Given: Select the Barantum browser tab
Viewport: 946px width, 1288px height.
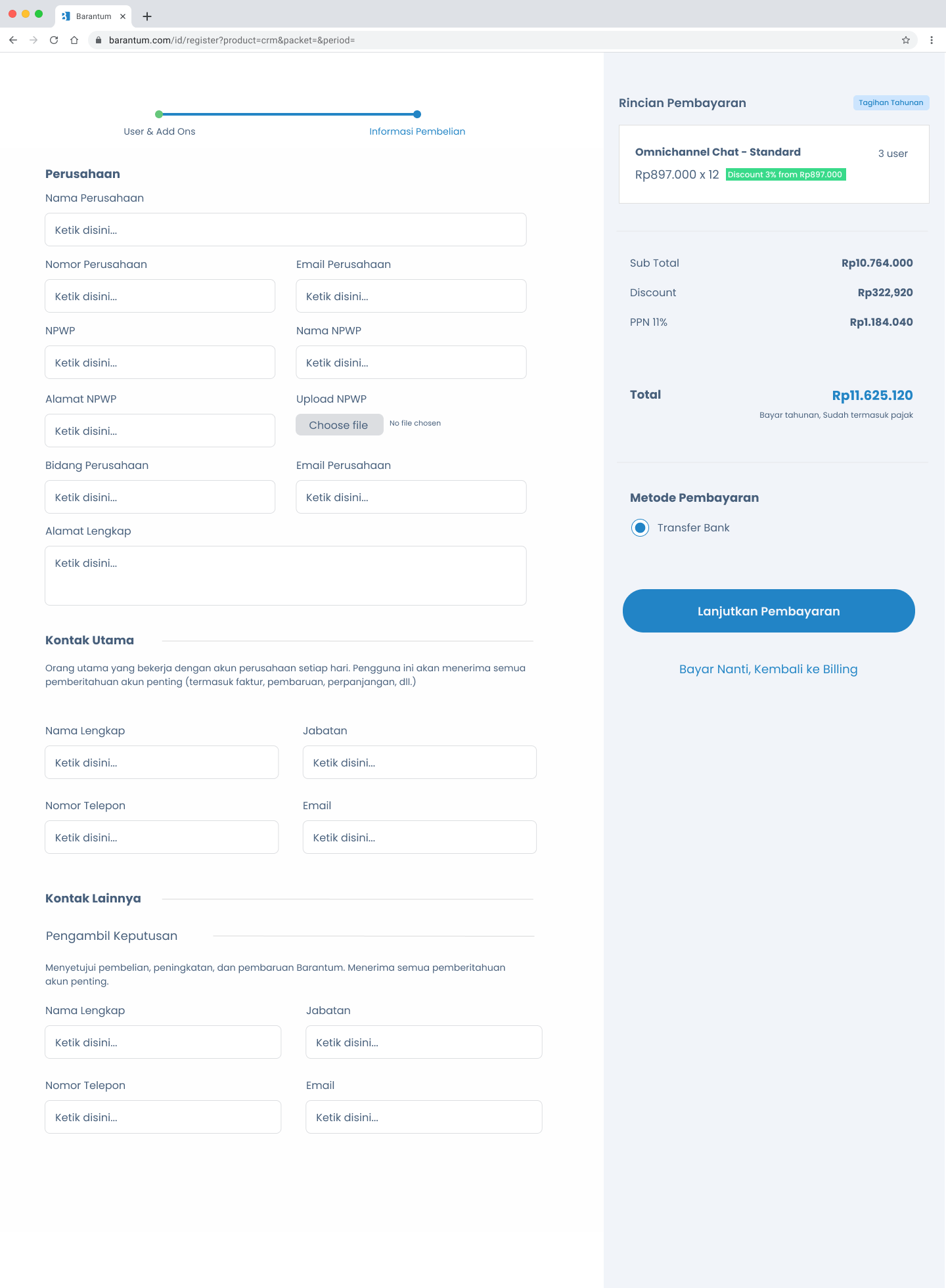Looking at the screenshot, I should pyautogui.click(x=93, y=16).
